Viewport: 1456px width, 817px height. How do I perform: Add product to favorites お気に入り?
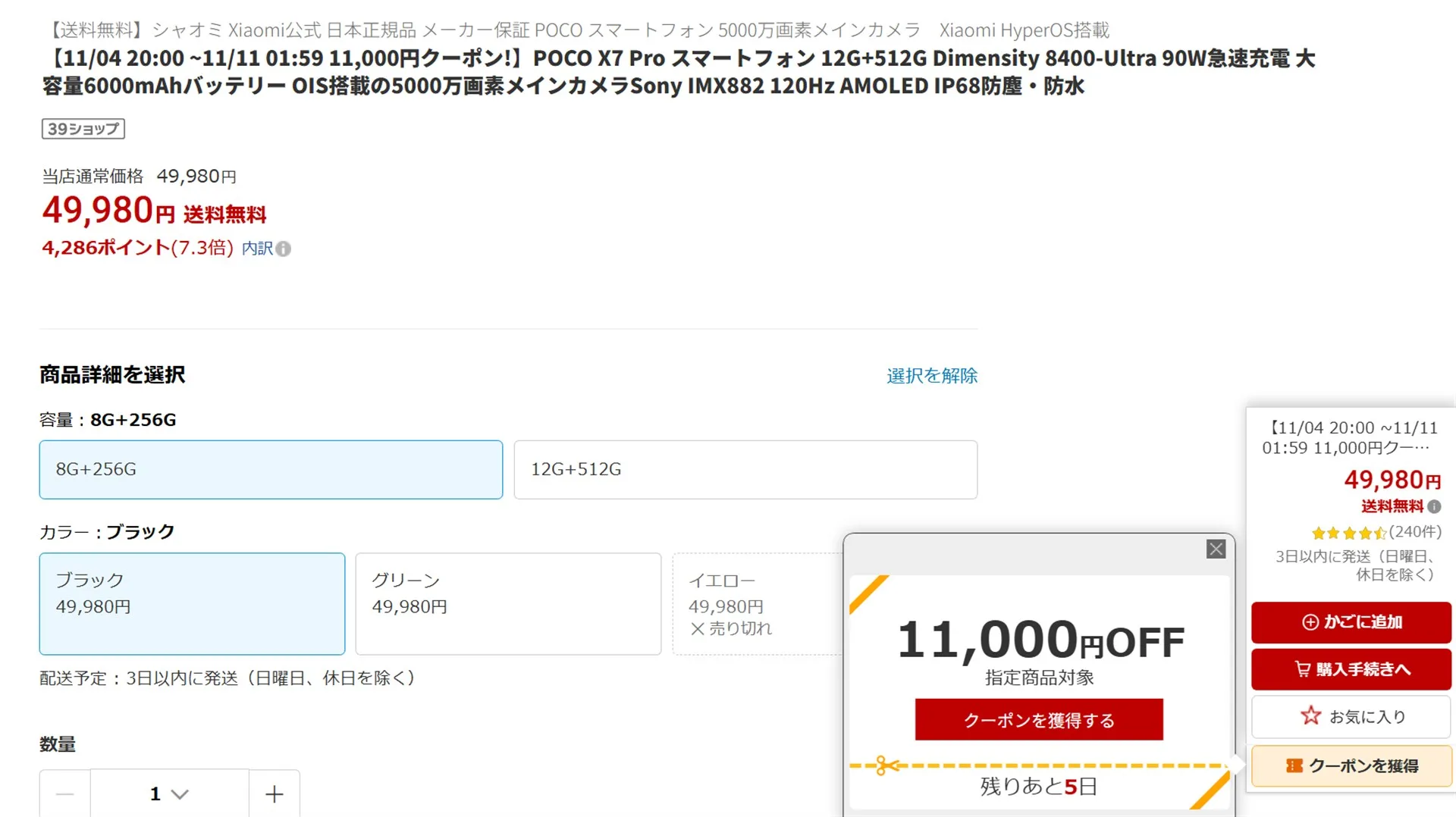click(1351, 717)
